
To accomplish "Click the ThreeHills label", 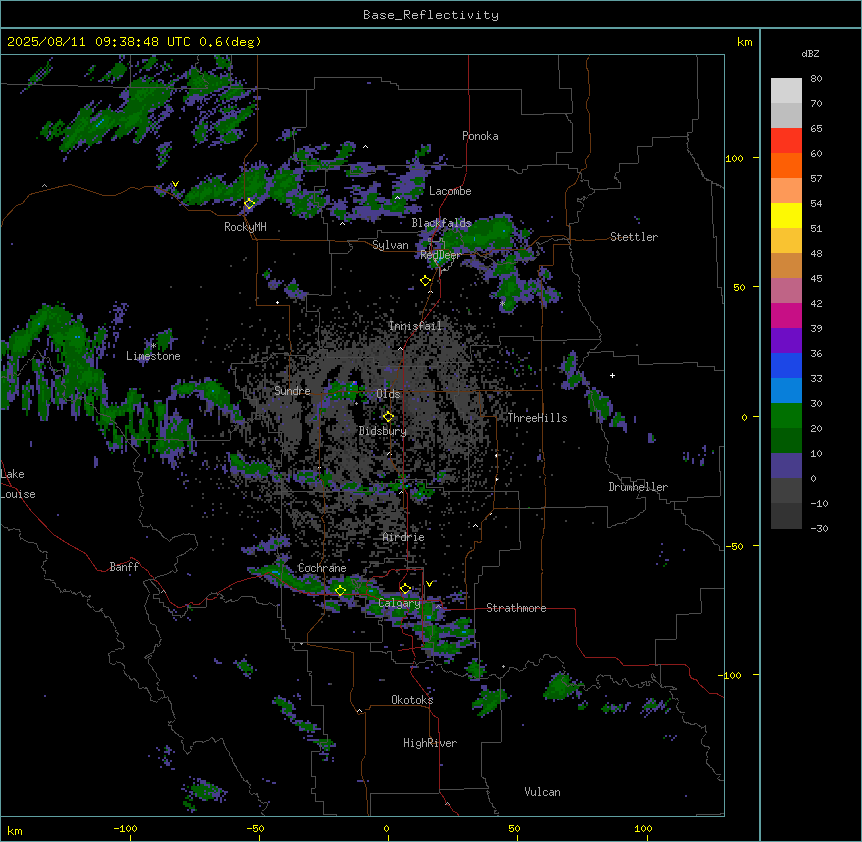I will (537, 418).
